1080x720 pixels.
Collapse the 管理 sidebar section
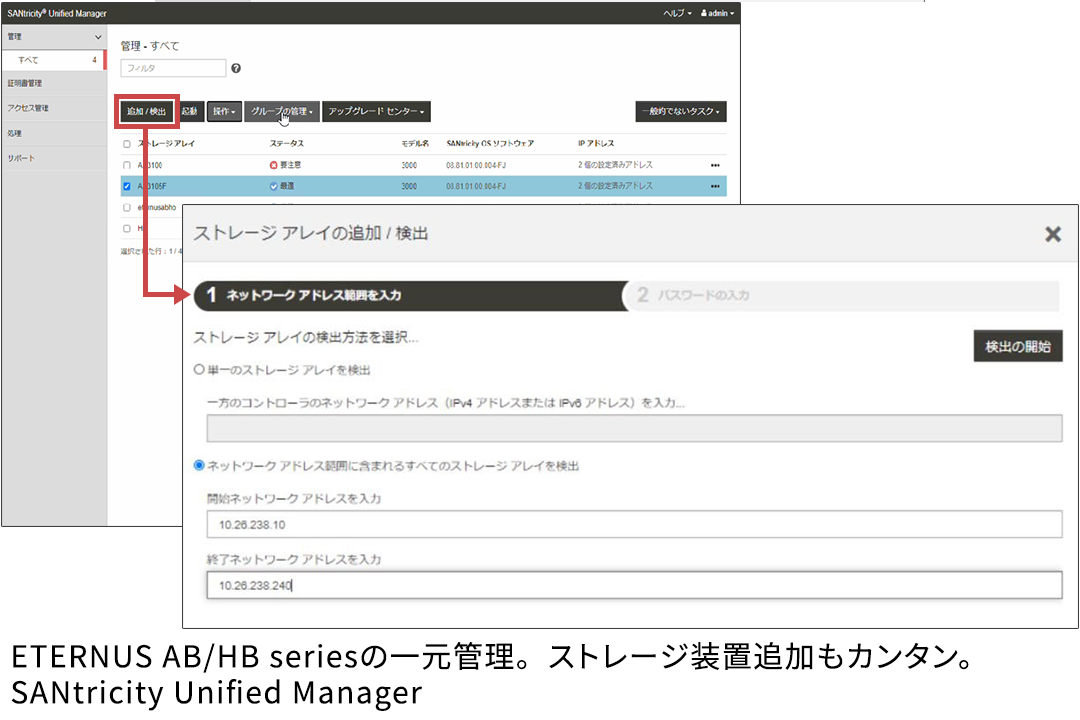pyautogui.click(x=98, y=37)
